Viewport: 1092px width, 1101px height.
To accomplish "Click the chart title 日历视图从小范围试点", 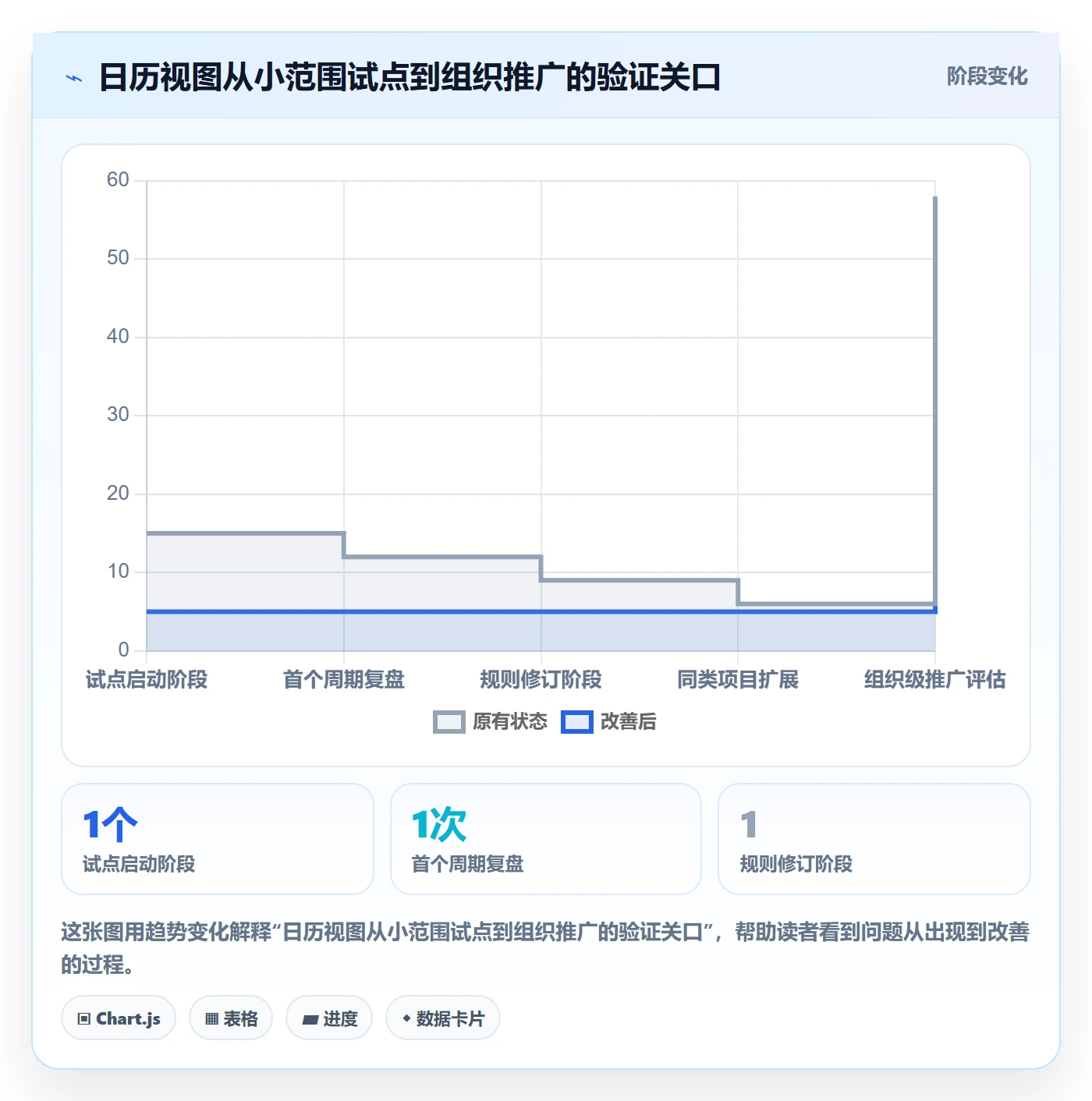I will [x=409, y=78].
